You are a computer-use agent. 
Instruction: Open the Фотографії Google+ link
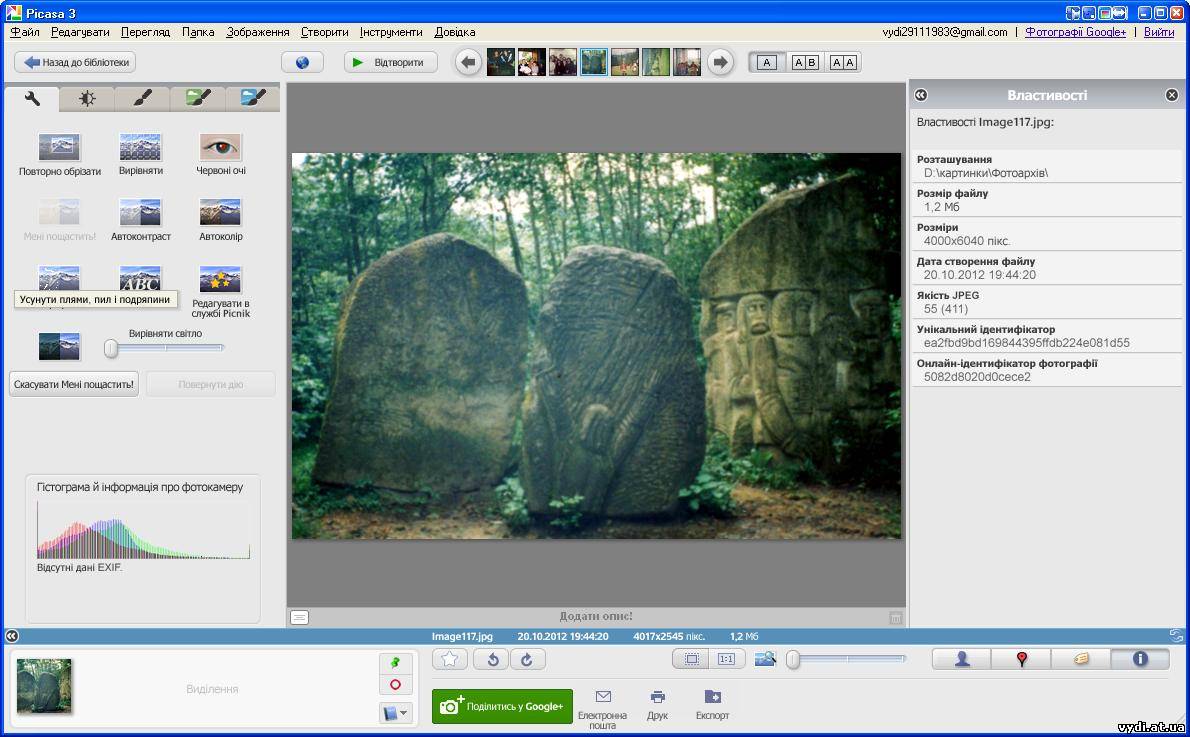[1075, 32]
